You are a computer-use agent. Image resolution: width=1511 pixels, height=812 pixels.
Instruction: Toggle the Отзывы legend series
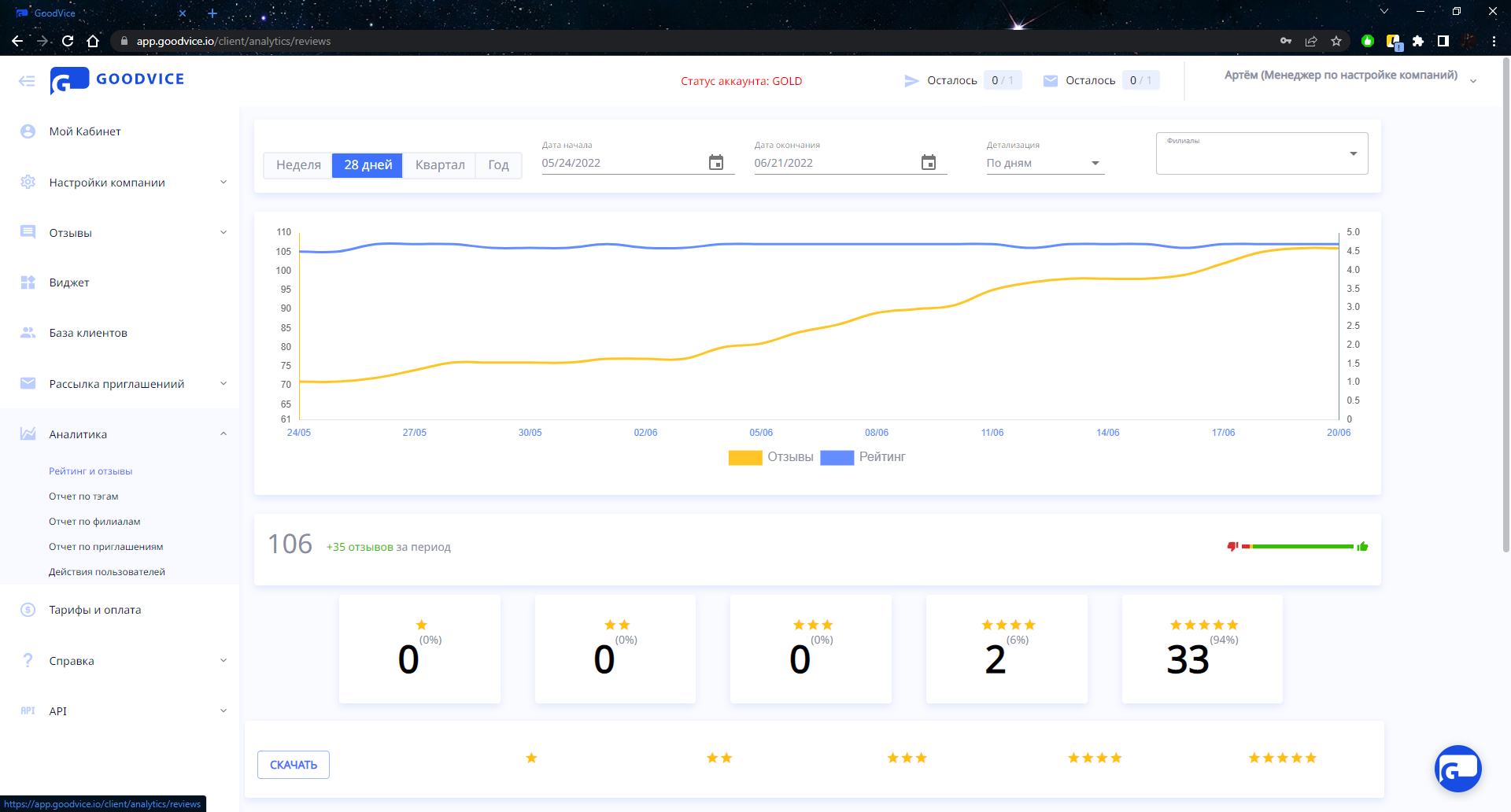771,457
